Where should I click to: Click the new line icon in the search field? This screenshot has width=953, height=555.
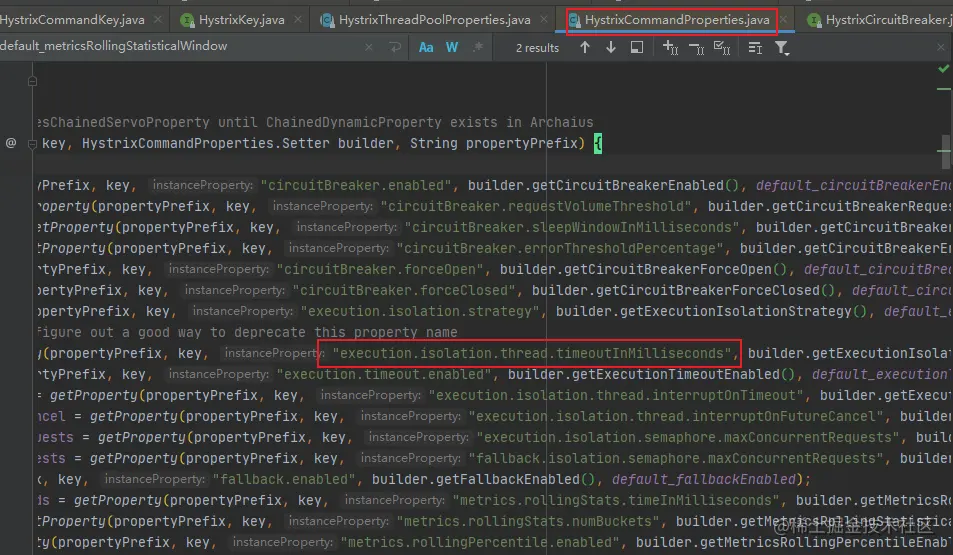click(x=395, y=47)
